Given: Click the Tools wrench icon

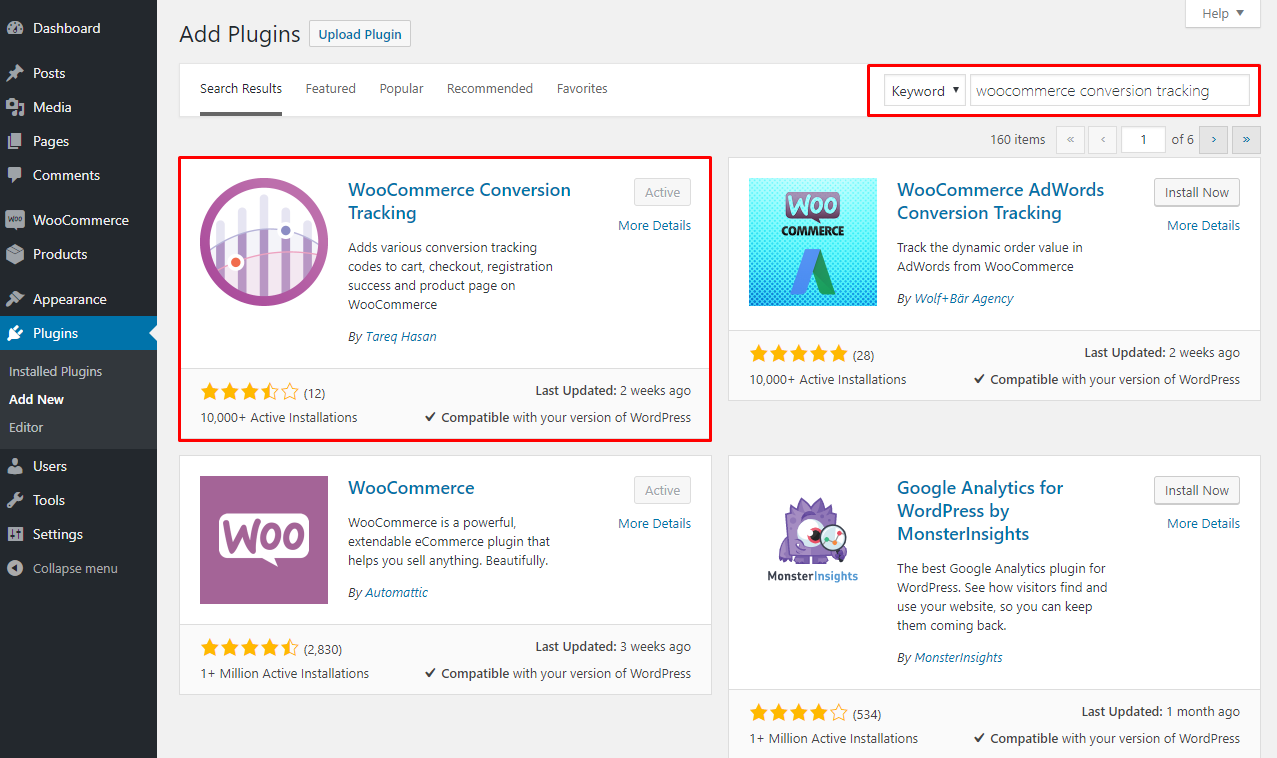Looking at the screenshot, I should point(15,500).
